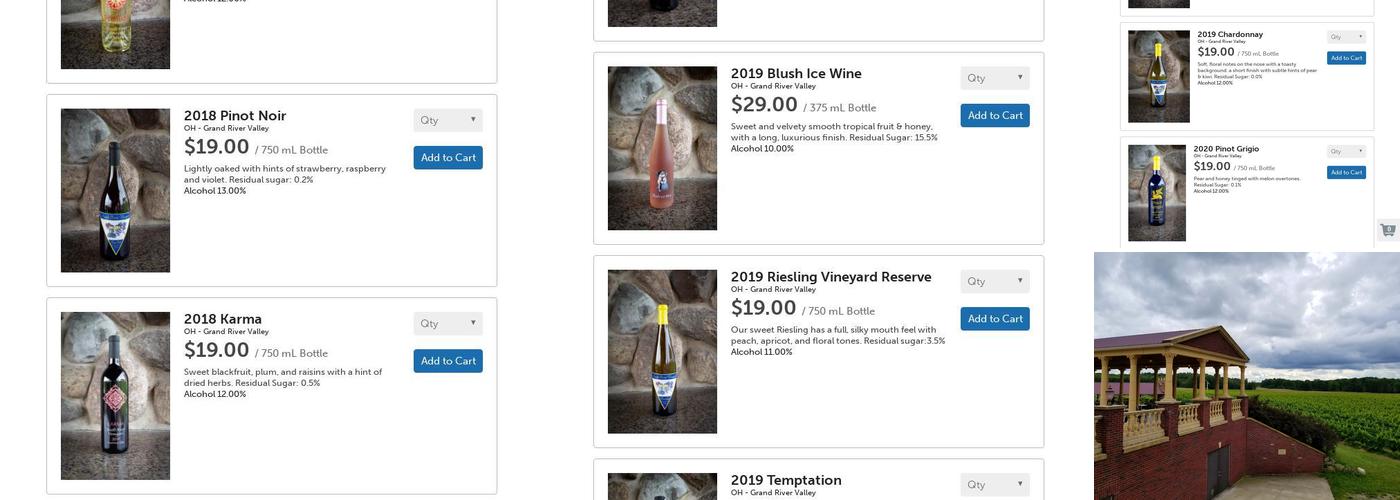Click the pink Blush Ice Wine bottle image
The image size is (1400, 500).
click(662, 148)
